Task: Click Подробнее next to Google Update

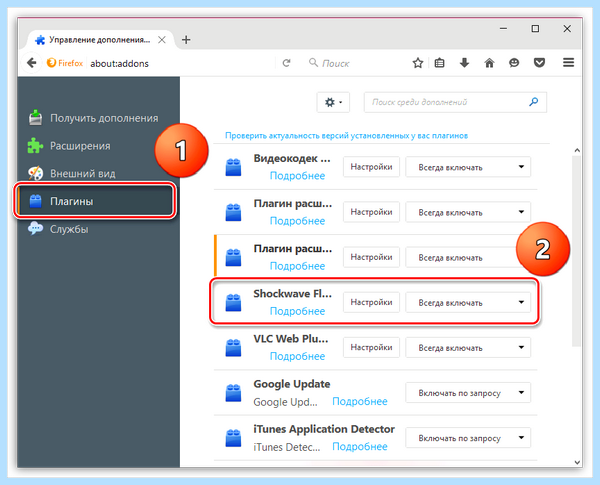Action: coord(360,402)
